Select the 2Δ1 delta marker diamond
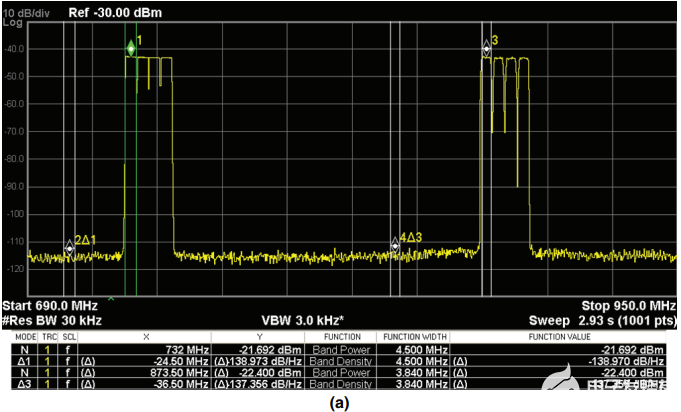This screenshot has width=681, height=412. click(69, 248)
